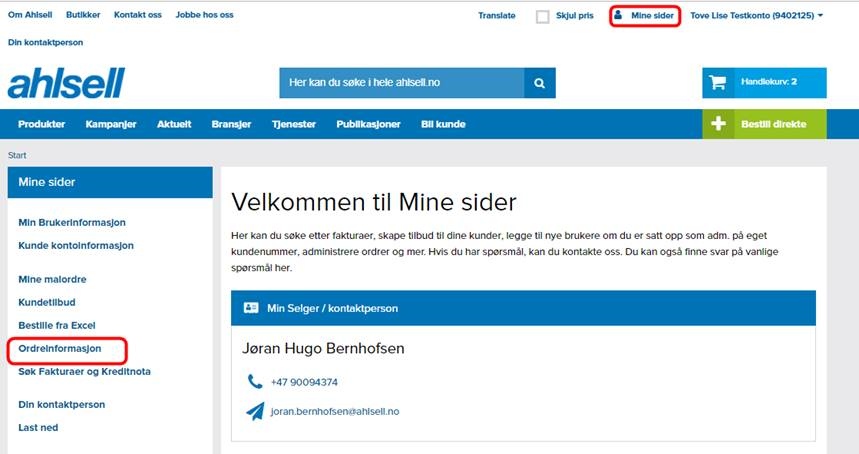Toggle the Skjul pris checkbox

(x=542, y=16)
